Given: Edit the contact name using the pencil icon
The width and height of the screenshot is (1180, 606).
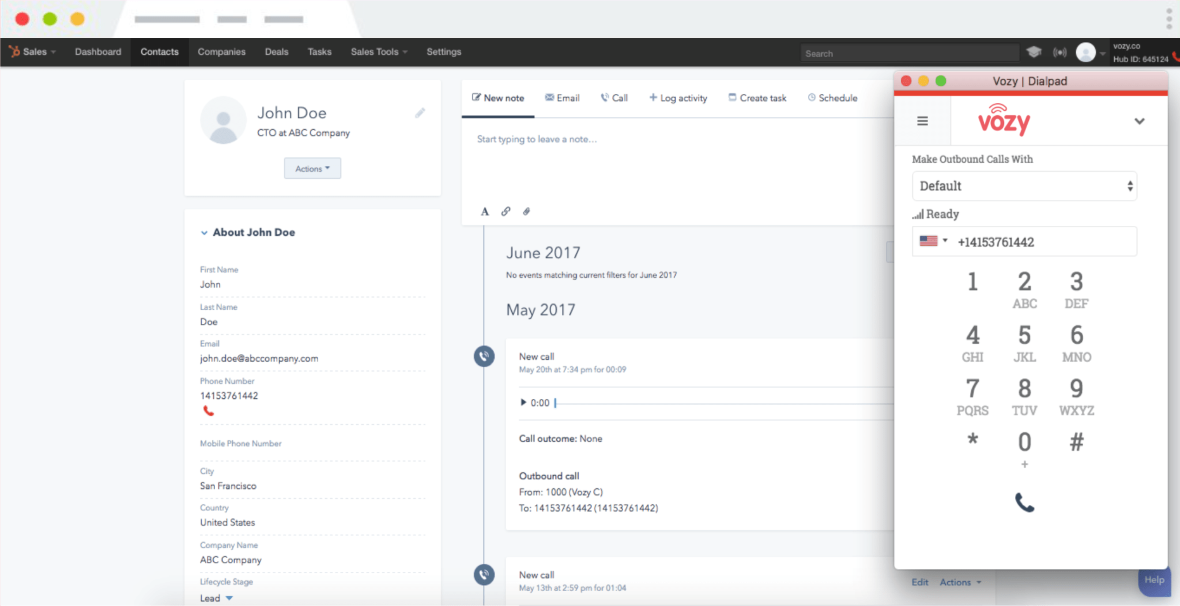Looking at the screenshot, I should pyautogui.click(x=420, y=113).
